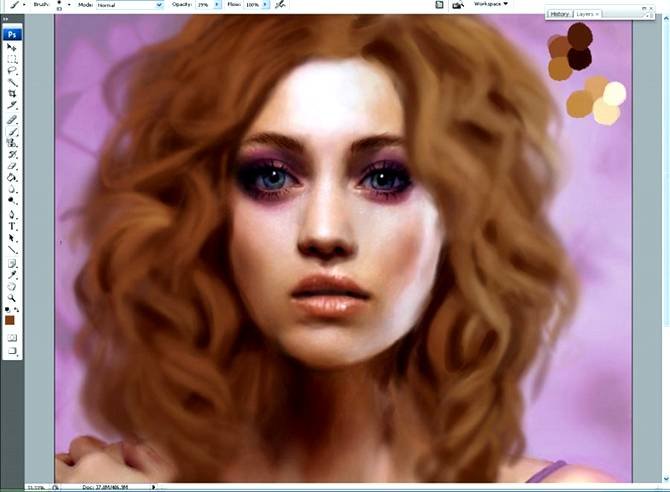
Task: Click the Photoshop Ps logo
Action: click(13, 33)
